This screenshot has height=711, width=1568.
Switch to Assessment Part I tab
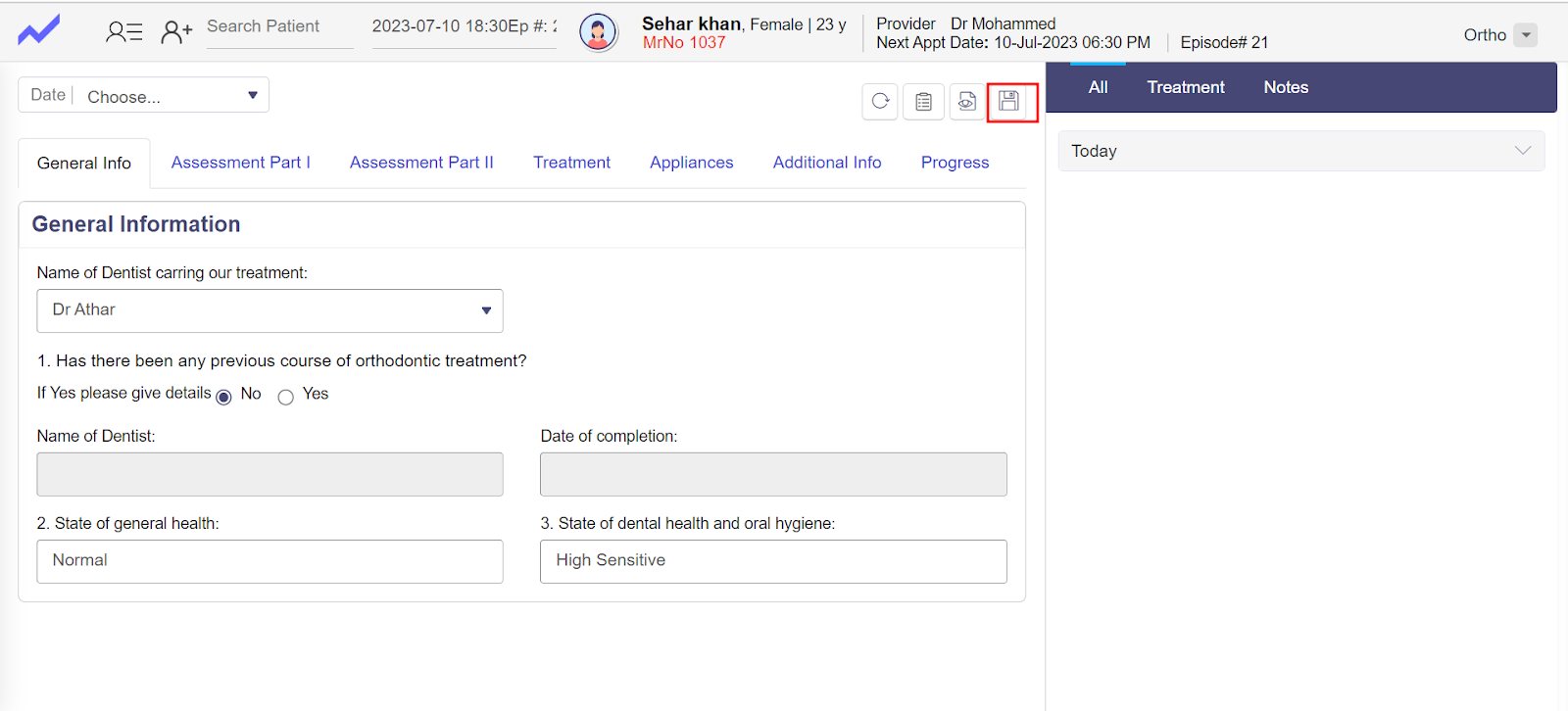click(x=241, y=163)
